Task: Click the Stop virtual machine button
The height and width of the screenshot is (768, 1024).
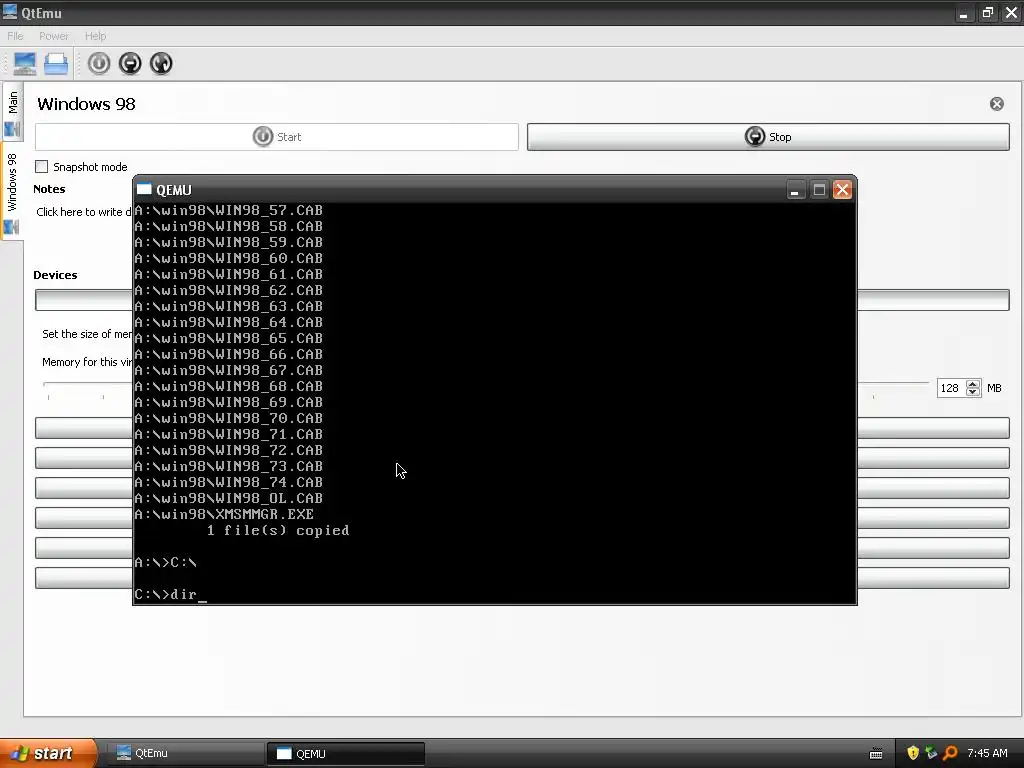Action: coord(768,137)
